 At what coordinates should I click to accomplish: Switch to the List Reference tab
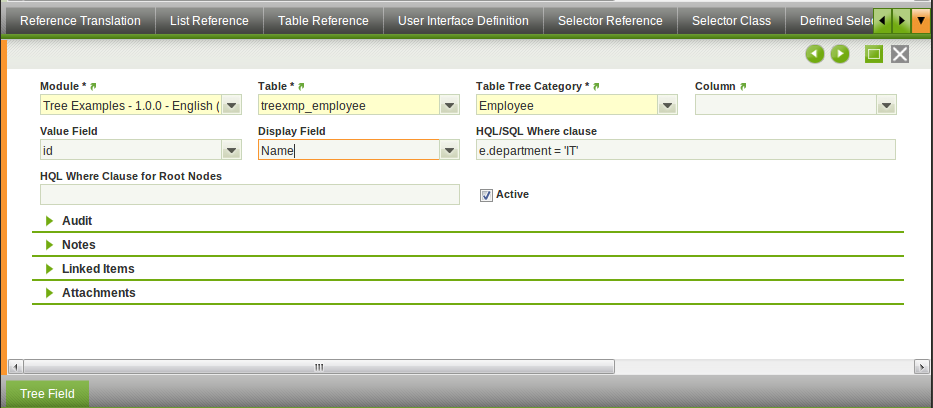(209, 20)
